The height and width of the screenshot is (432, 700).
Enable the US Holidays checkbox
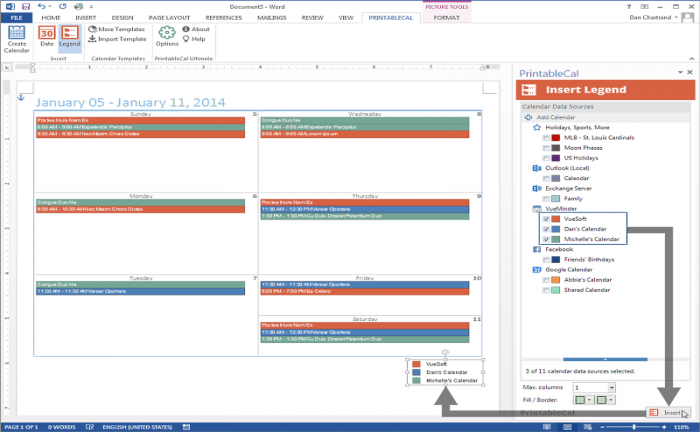pos(546,158)
